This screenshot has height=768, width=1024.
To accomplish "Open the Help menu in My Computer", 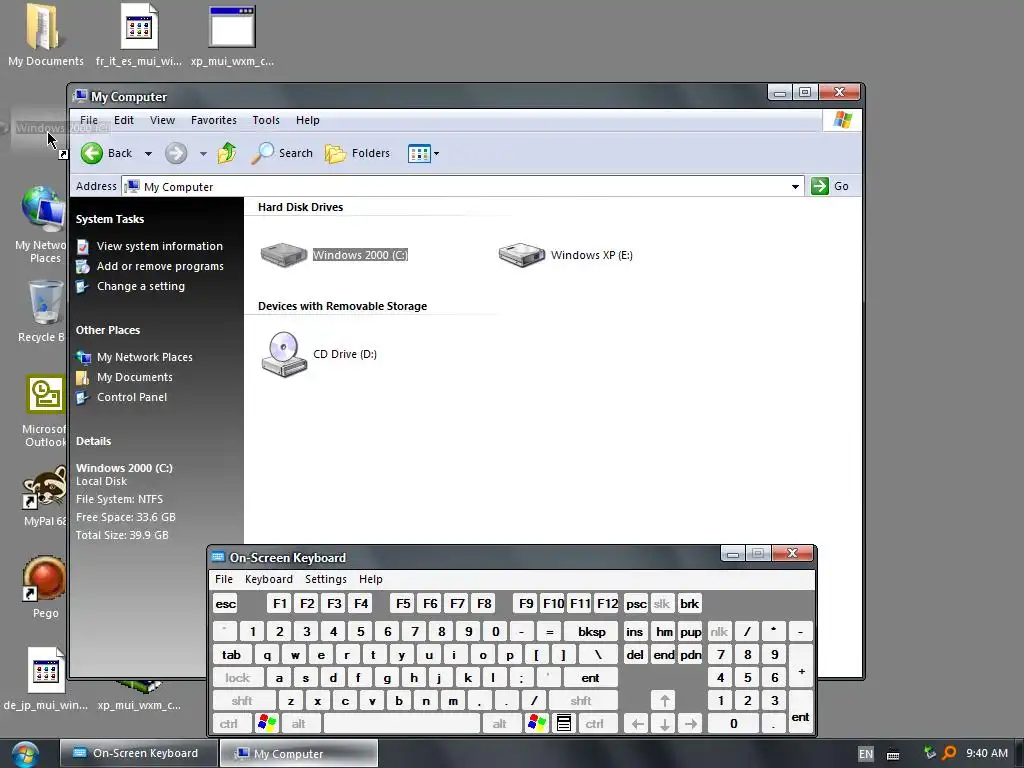I will [308, 120].
